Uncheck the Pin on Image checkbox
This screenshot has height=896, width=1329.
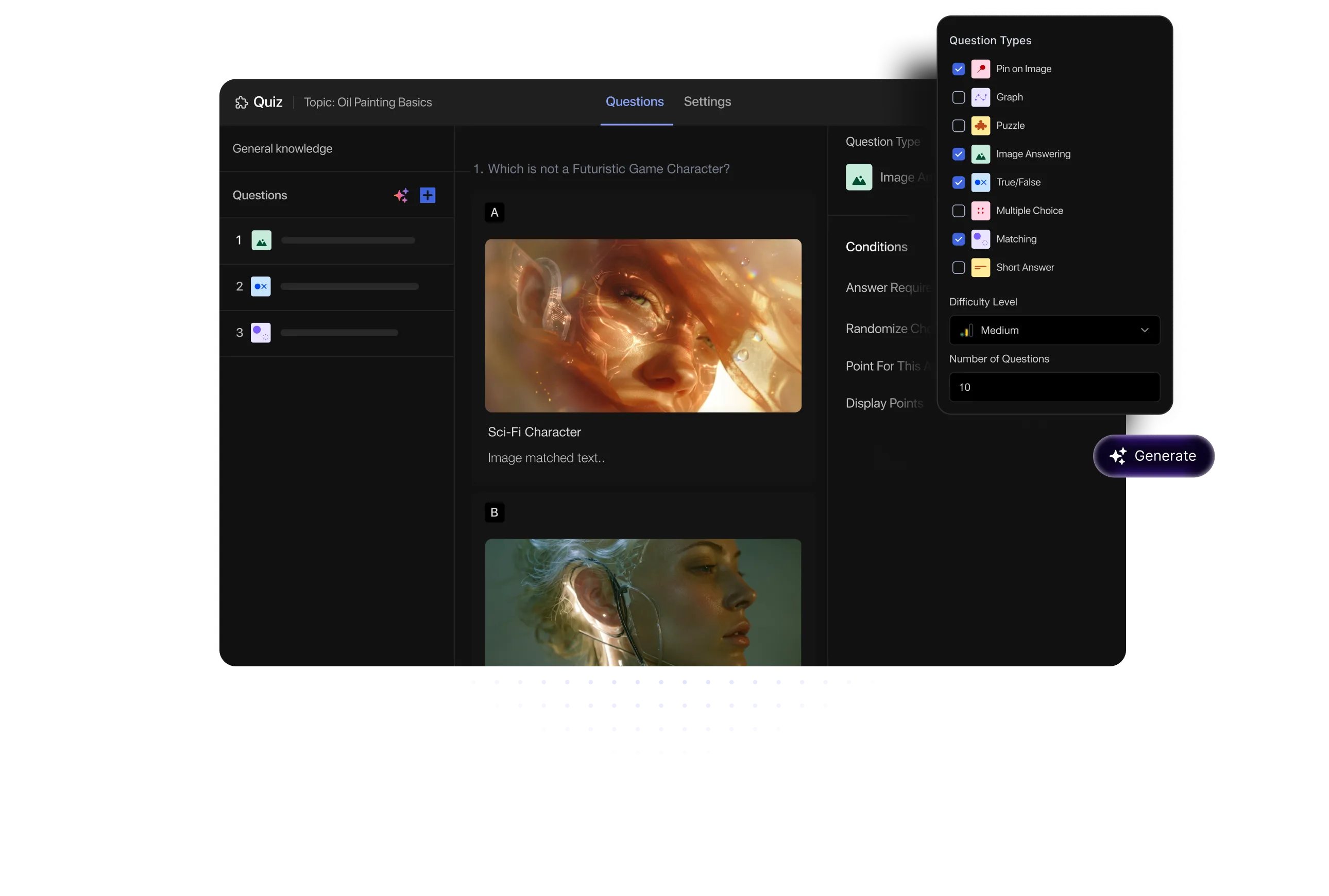point(959,69)
